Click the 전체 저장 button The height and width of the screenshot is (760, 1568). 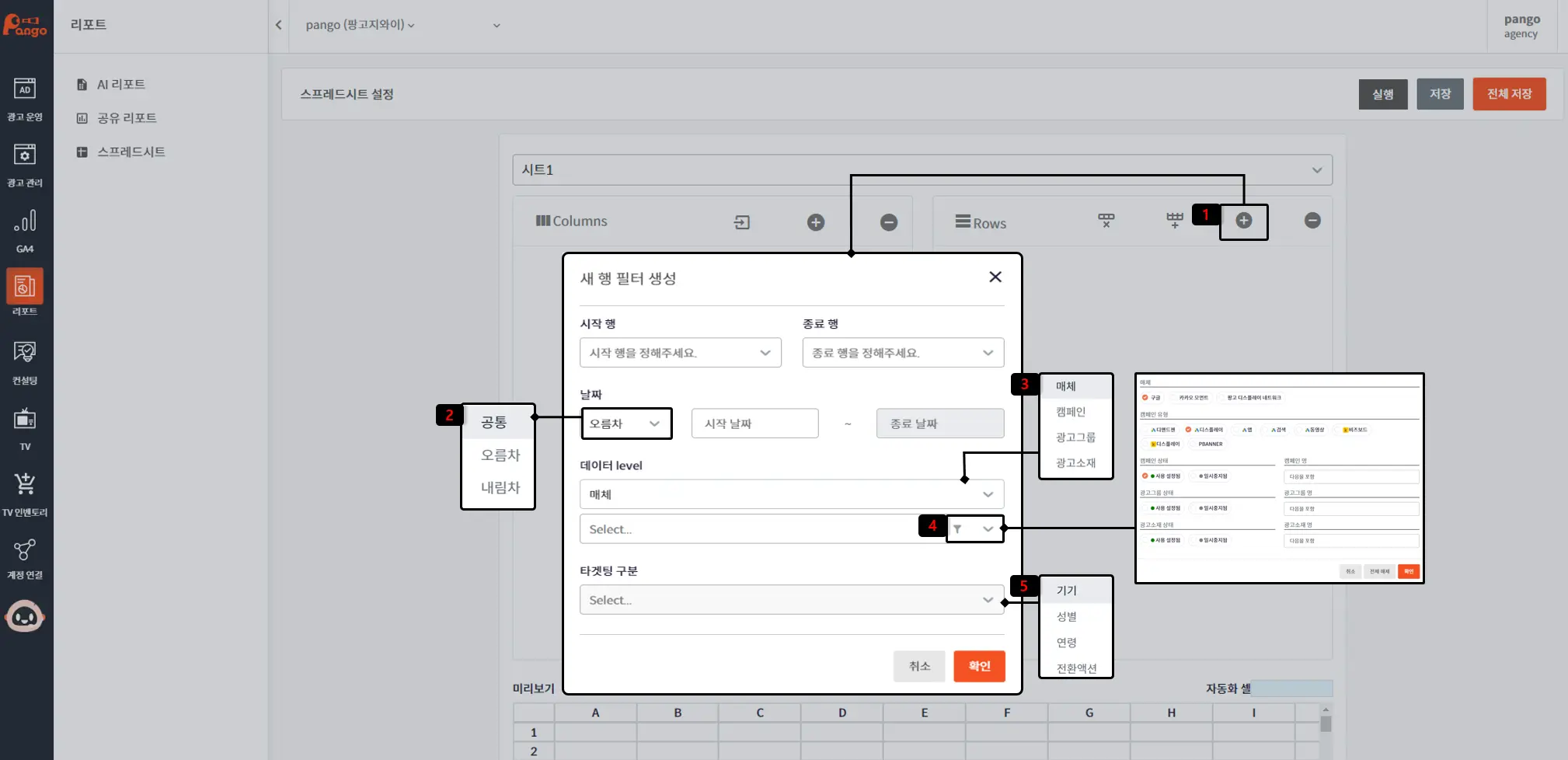(1508, 94)
